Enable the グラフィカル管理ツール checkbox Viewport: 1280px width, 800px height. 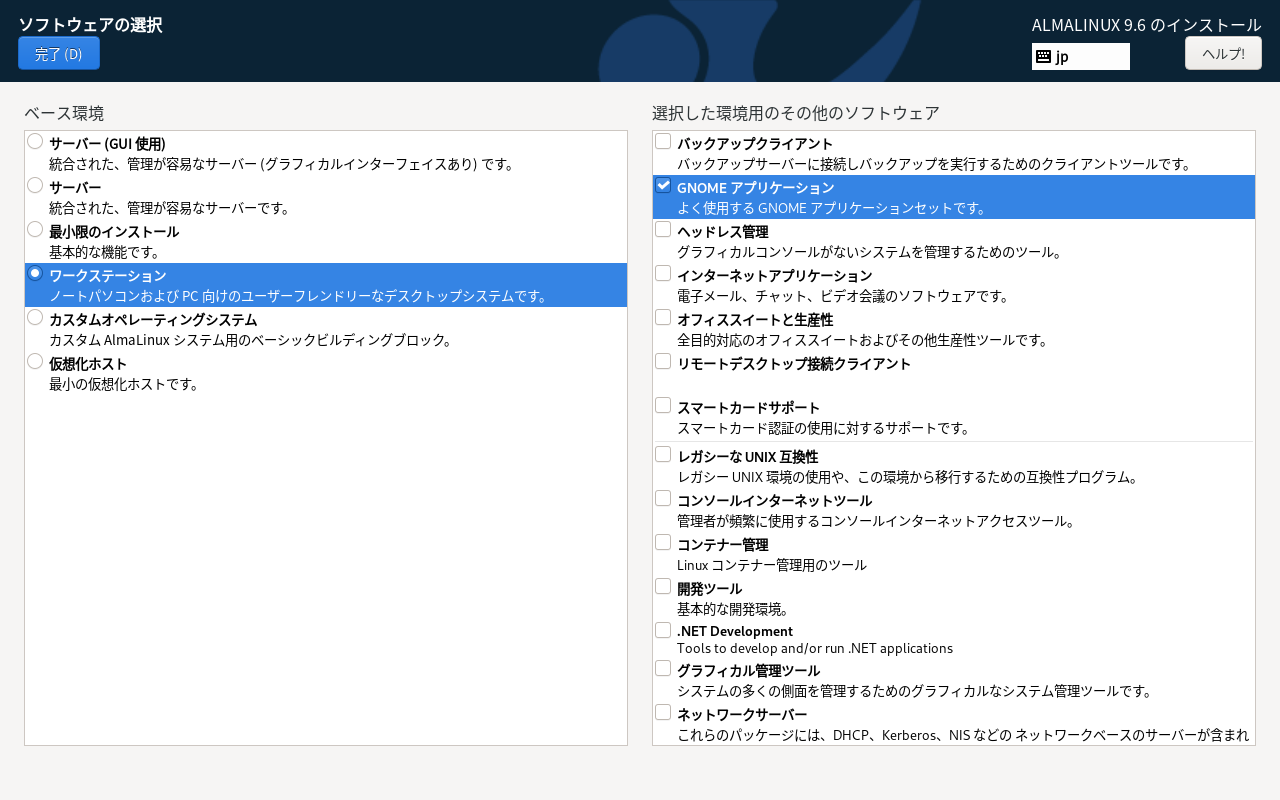tap(663, 668)
